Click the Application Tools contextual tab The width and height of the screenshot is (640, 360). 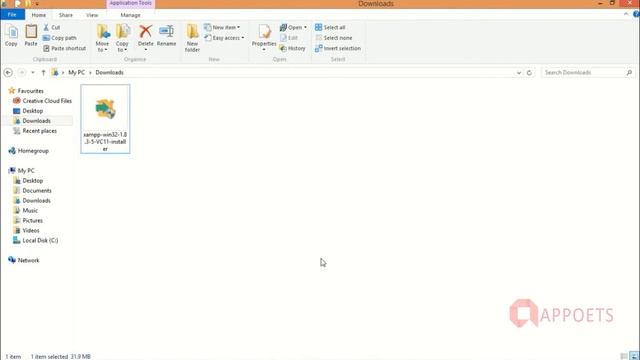coord(131,3)
